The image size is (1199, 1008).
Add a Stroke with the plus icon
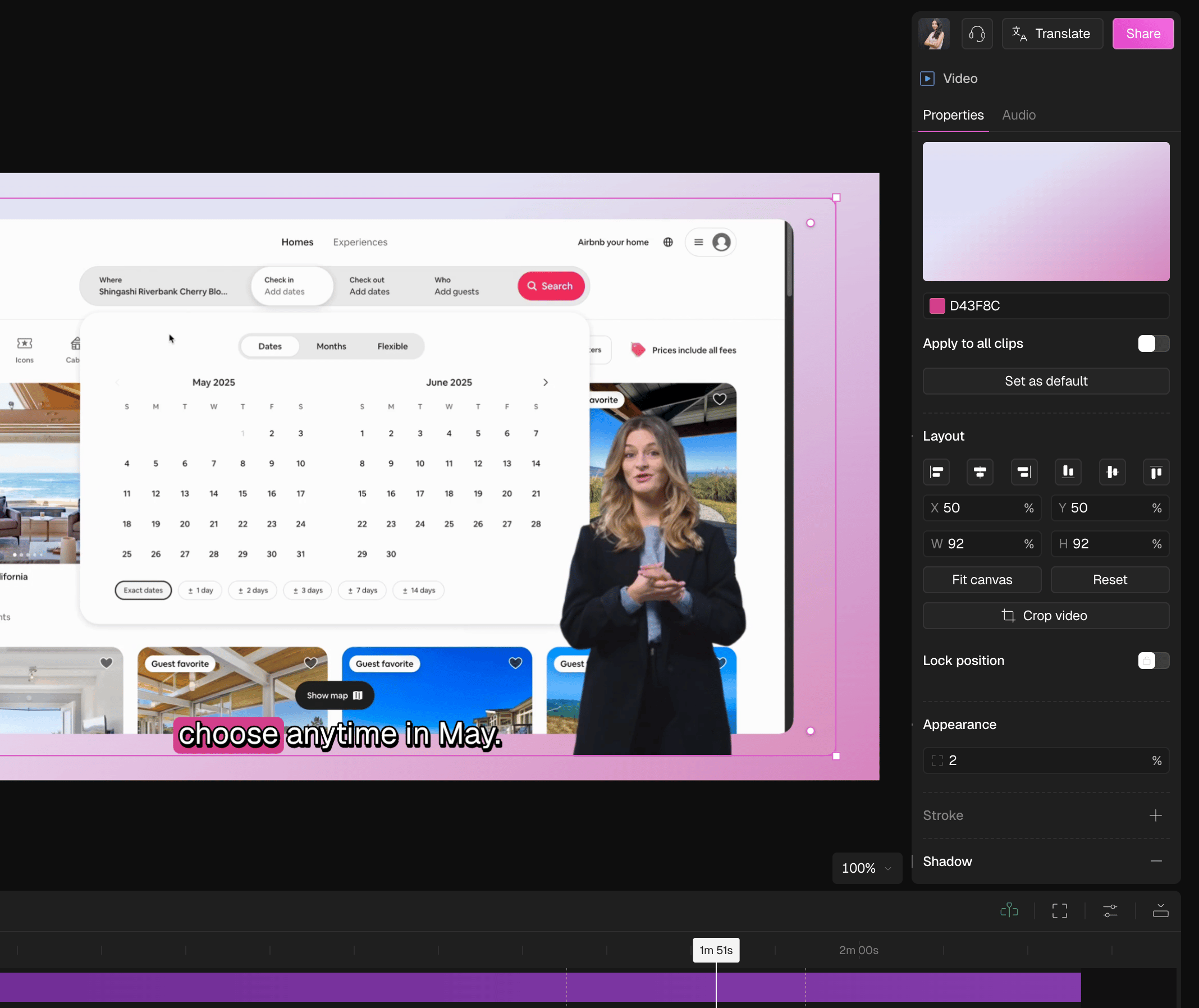point(1156,815)
